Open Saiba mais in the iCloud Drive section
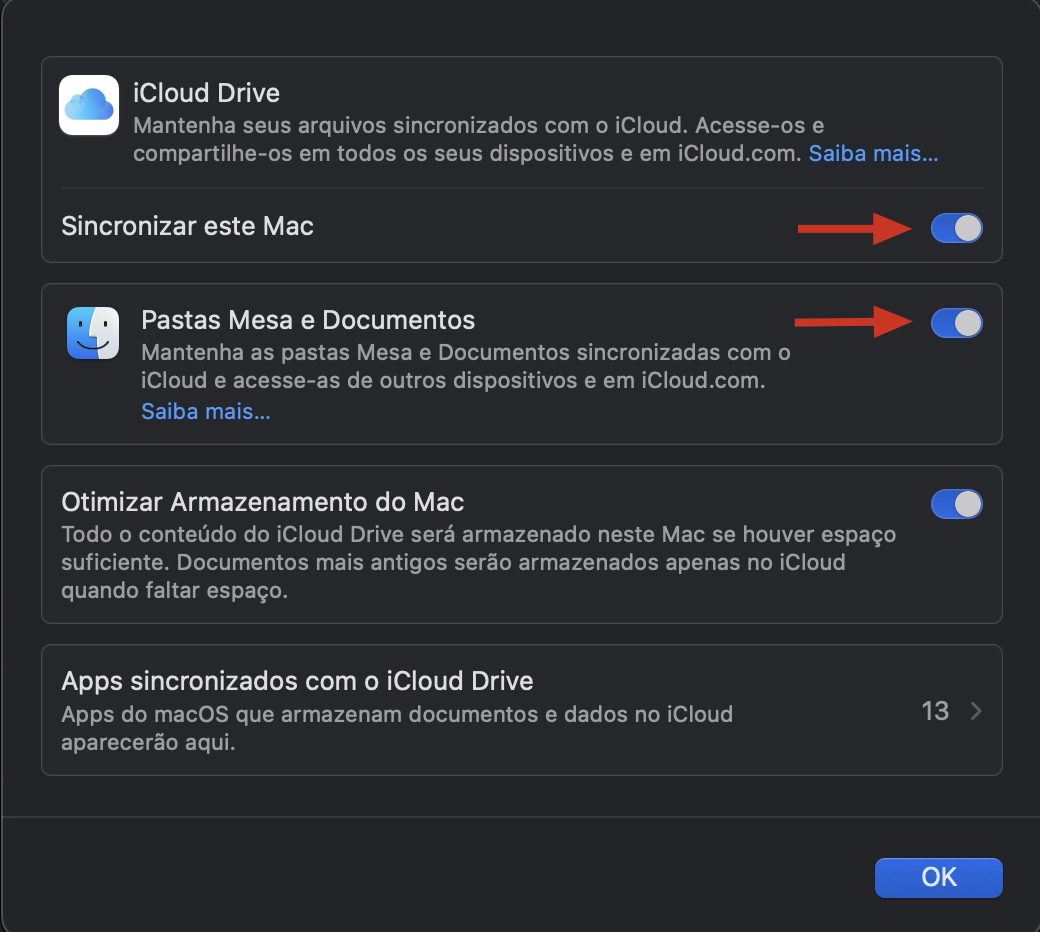The image size is (1040, 932). click(x=873, y=152)
